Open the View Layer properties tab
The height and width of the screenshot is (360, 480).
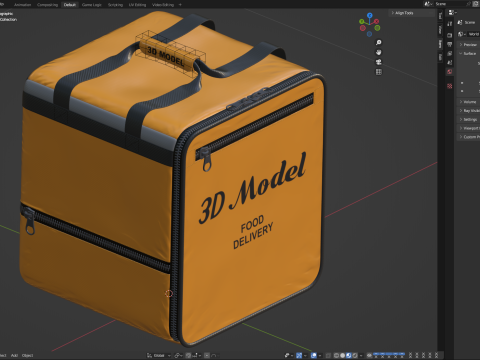[x=450, y=53]
